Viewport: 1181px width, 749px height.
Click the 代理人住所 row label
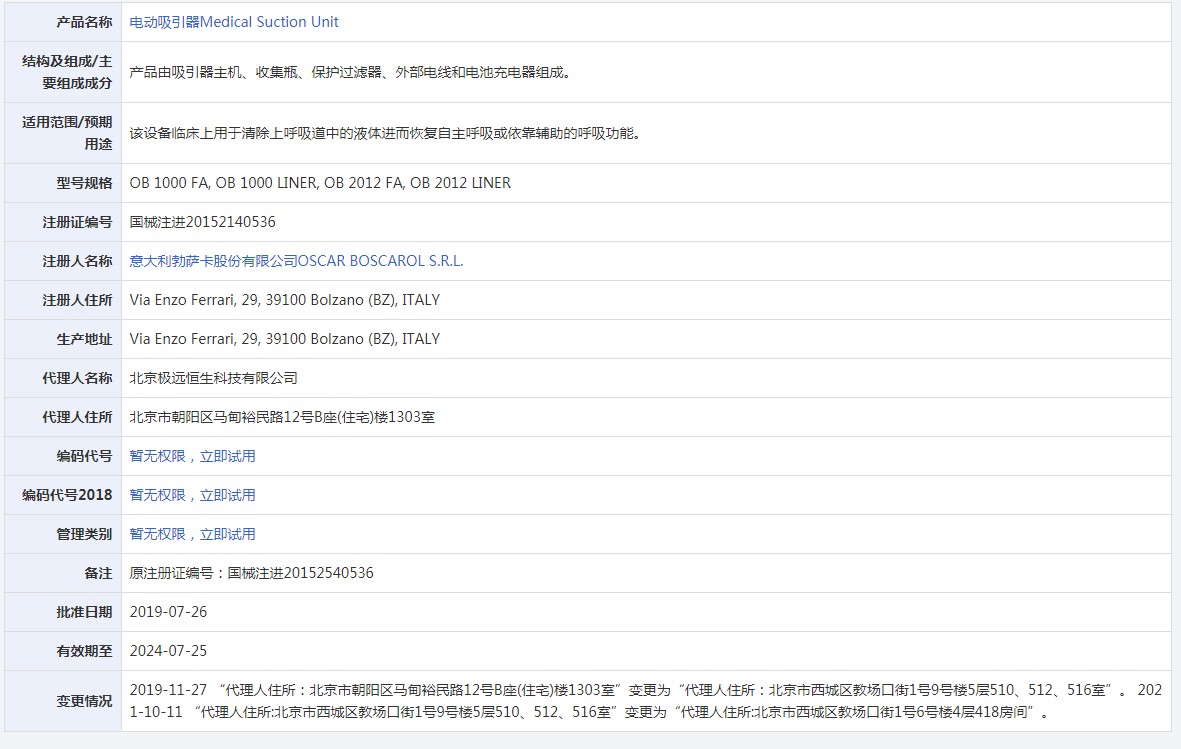[x=78, y=417]
